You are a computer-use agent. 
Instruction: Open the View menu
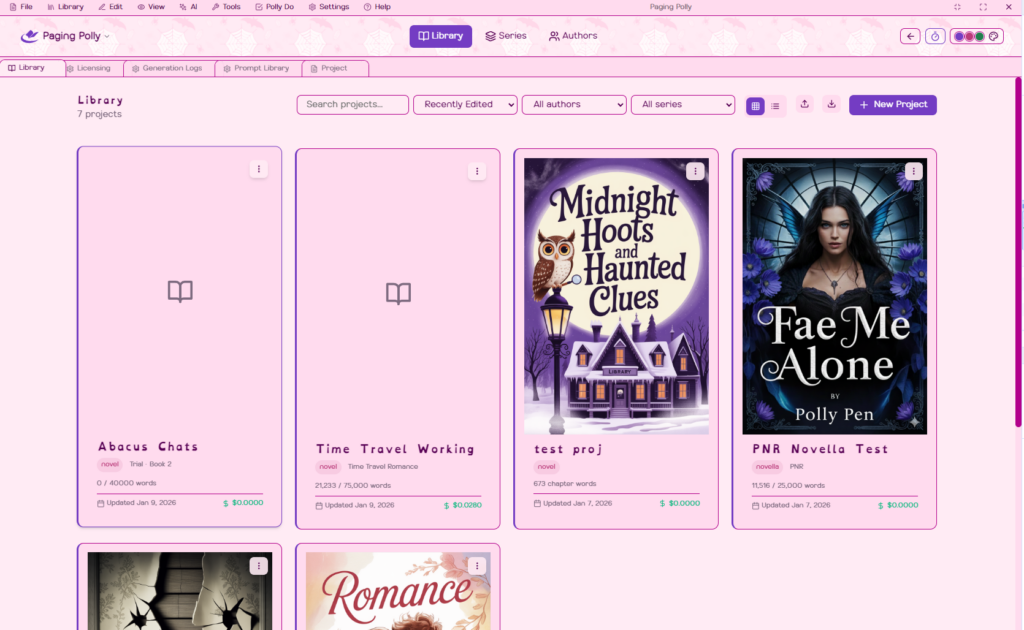(x=151, y=7)
